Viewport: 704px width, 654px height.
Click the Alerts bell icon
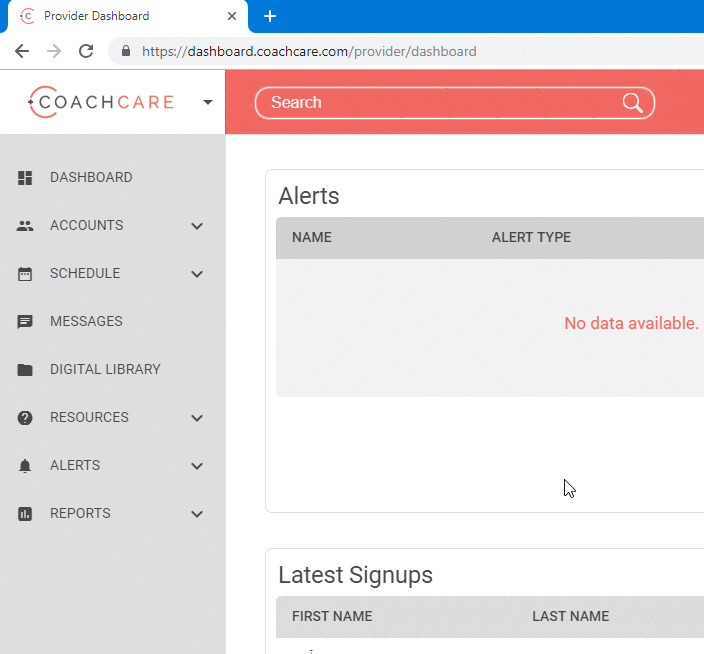25,466
